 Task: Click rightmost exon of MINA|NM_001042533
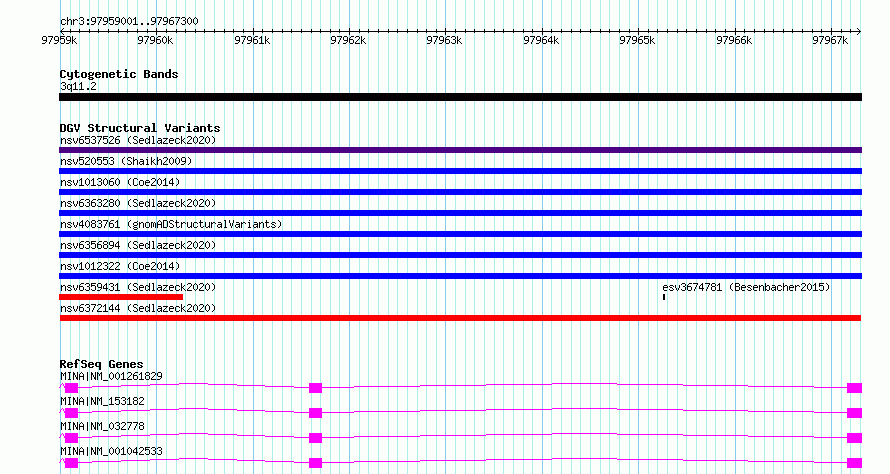coord(854,463)
